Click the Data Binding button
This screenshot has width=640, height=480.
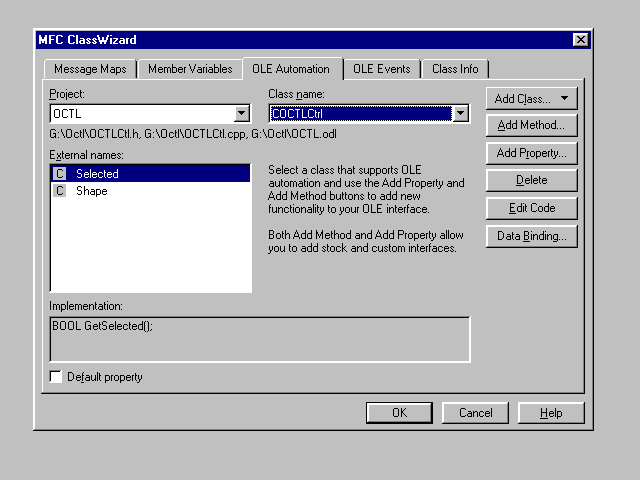(531, 236)
